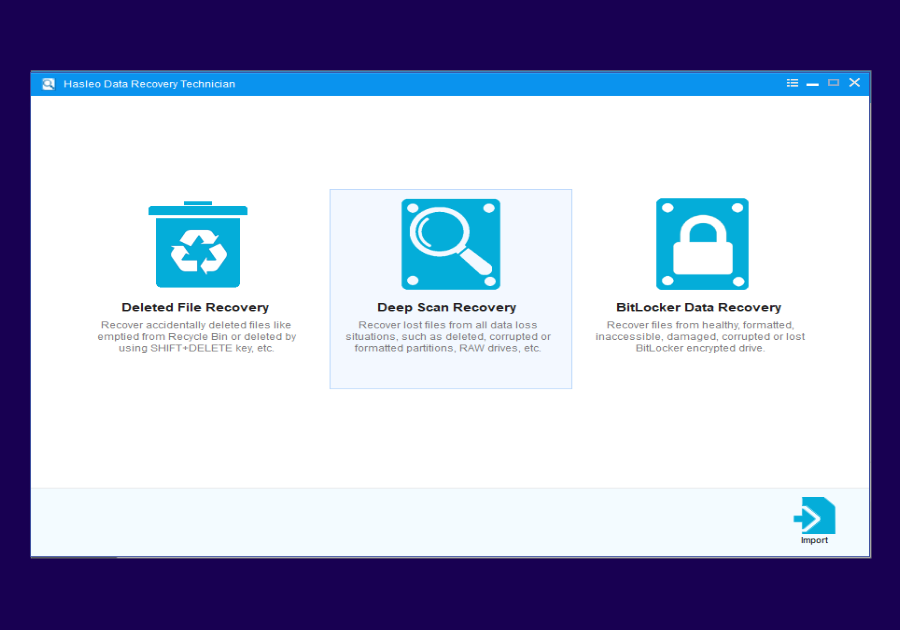Click the BitLocker drive recovery description text
This screenshot has height=630, width=900.
pyautogui.click(x=702, y=336)
